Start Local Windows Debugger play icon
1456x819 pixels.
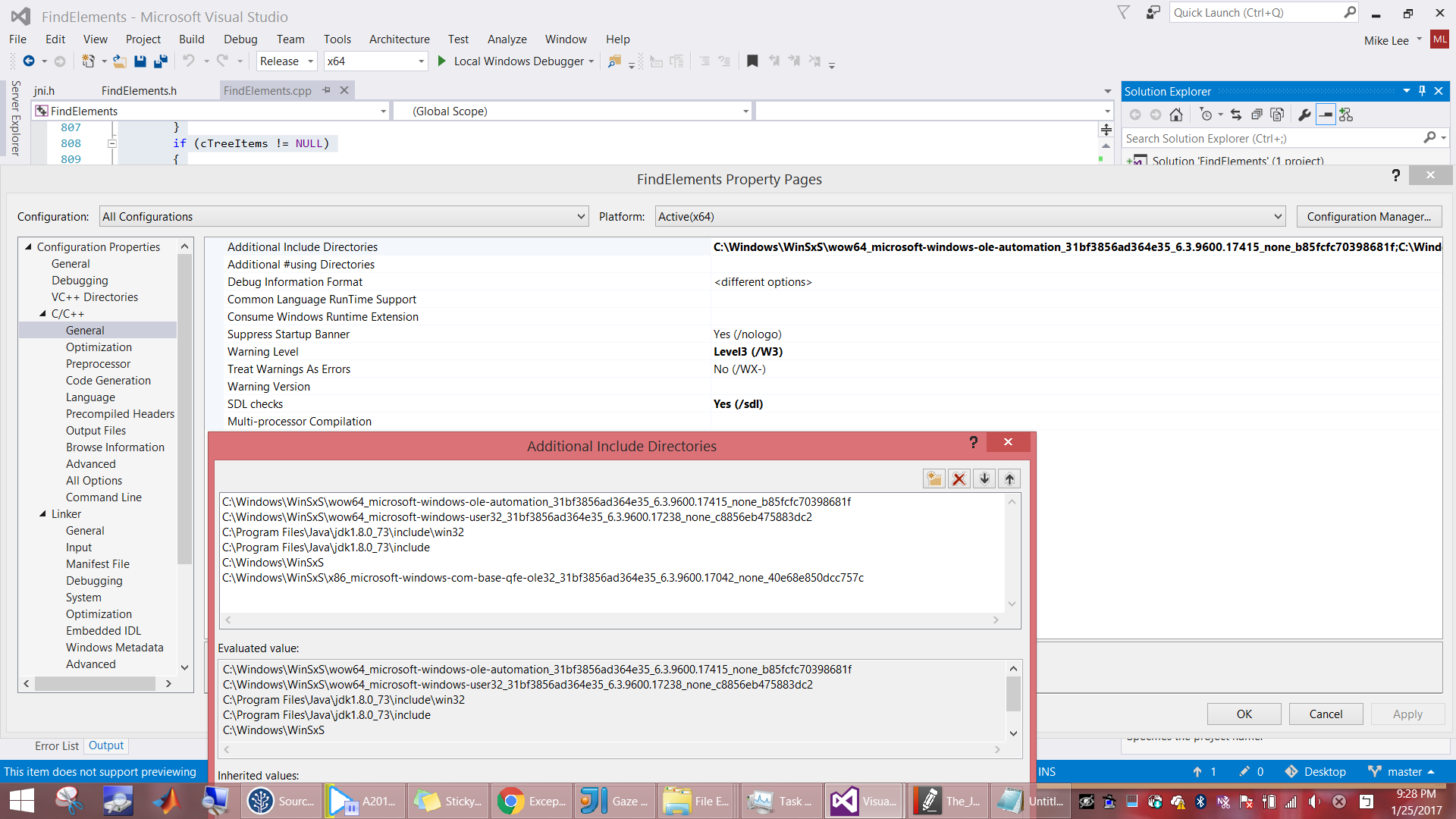(442, 61)
